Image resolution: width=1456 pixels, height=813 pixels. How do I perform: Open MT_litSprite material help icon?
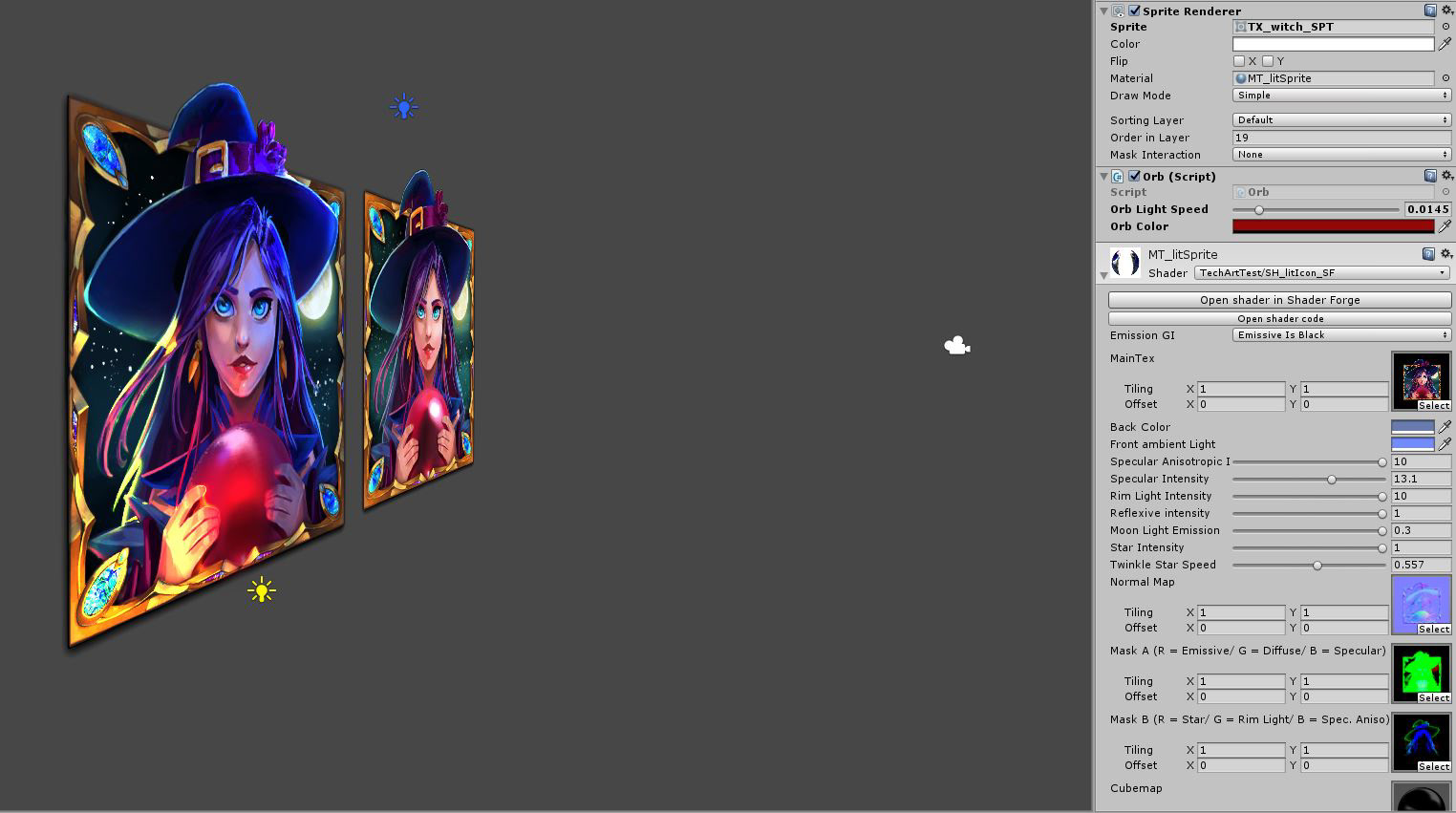[1428, 254]
